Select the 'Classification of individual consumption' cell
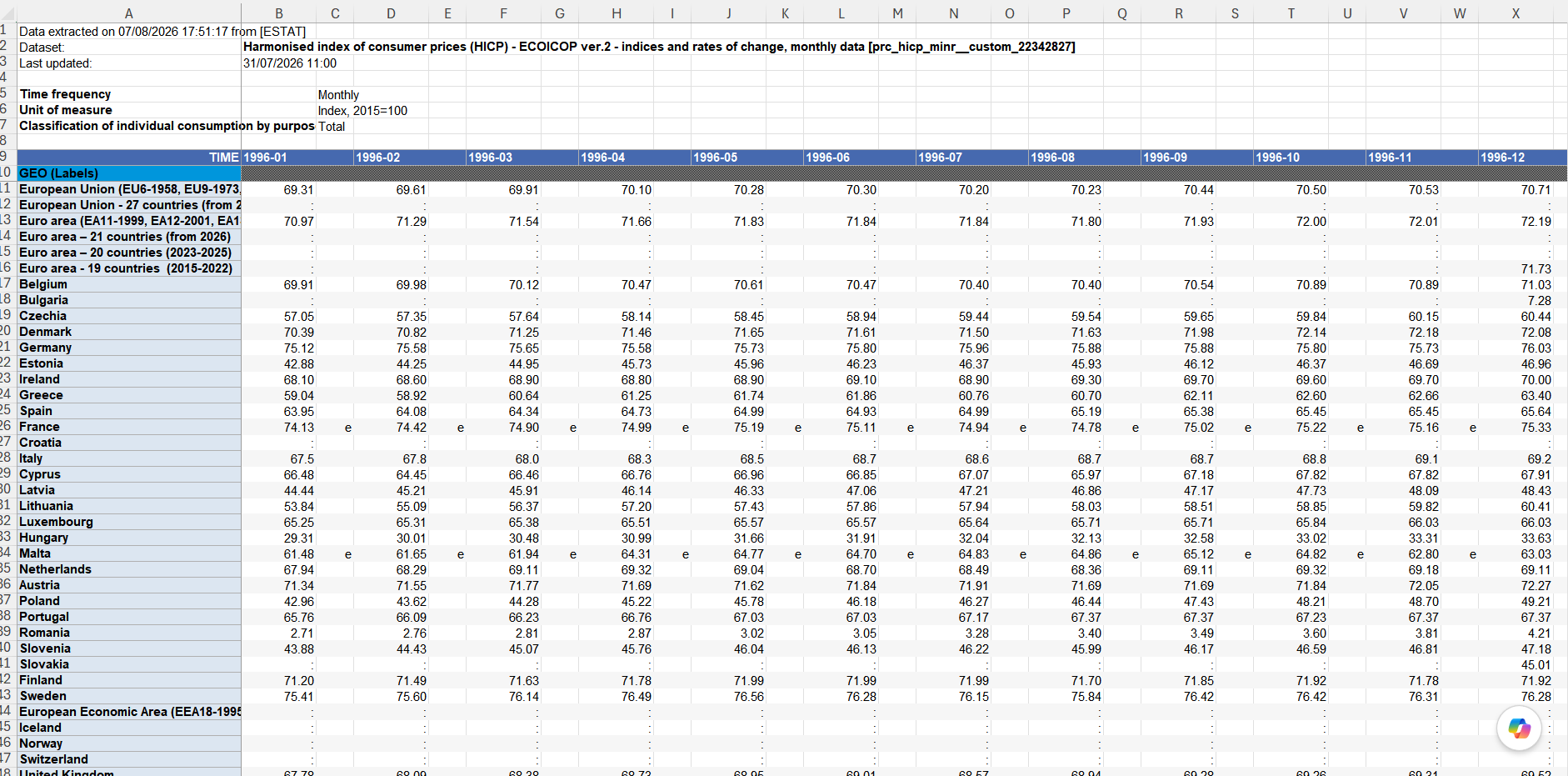The image size is (1568, 776). click(x=167, y=126)
